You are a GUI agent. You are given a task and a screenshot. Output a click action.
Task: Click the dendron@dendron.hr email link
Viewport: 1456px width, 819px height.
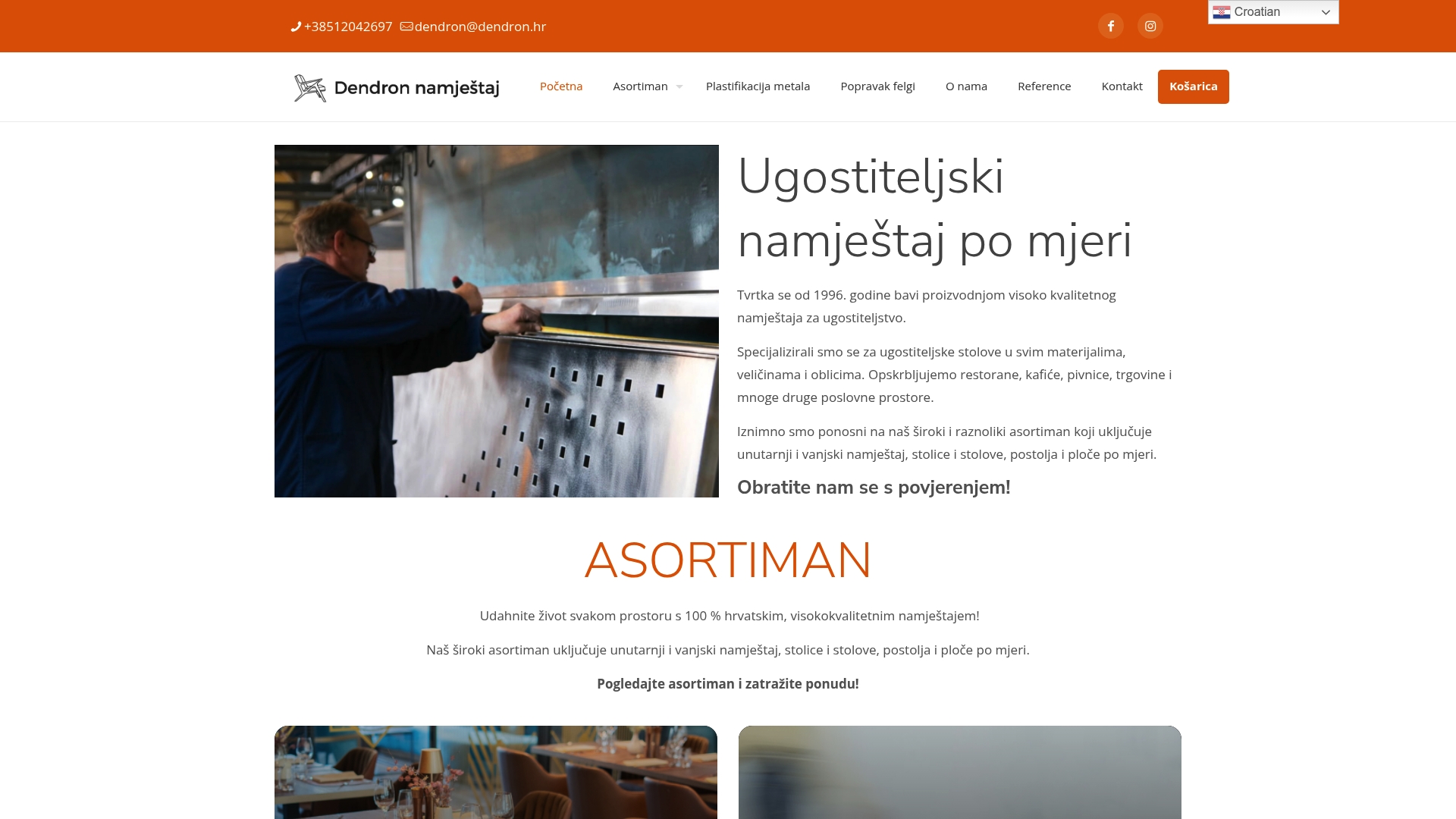tap(480, 27)
